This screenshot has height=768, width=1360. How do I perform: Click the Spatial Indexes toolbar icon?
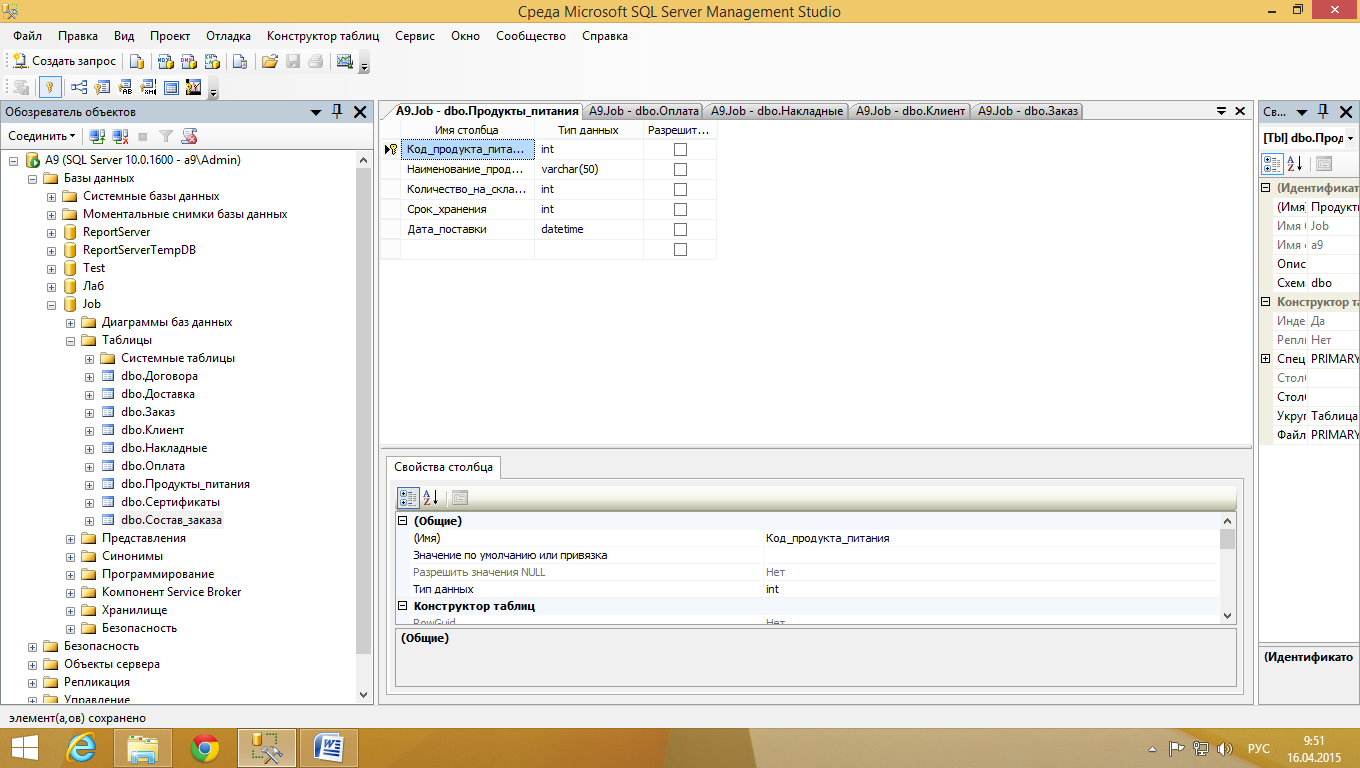[194, 87]
